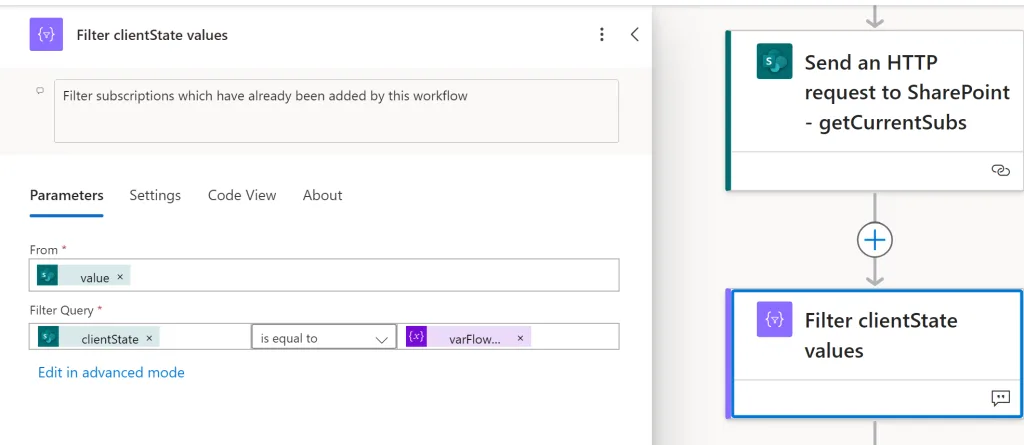
Task: Open the 'is equal to' operator dropdown
Action: point(324,338)
